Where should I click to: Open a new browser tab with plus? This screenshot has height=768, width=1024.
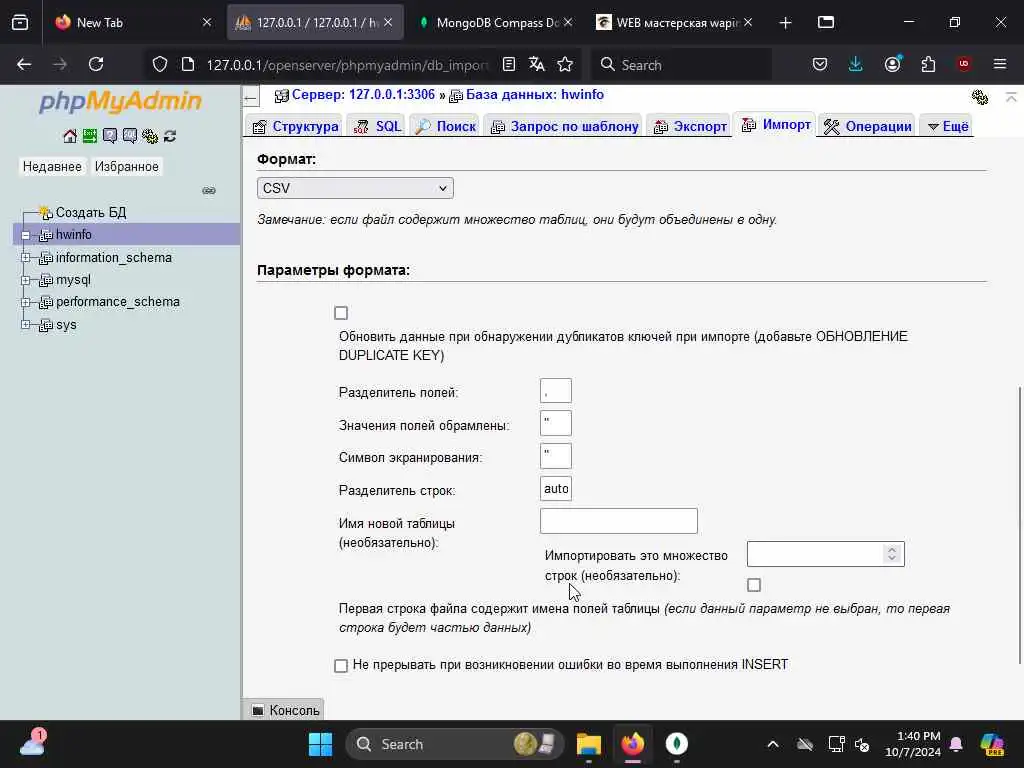(786, 23)
